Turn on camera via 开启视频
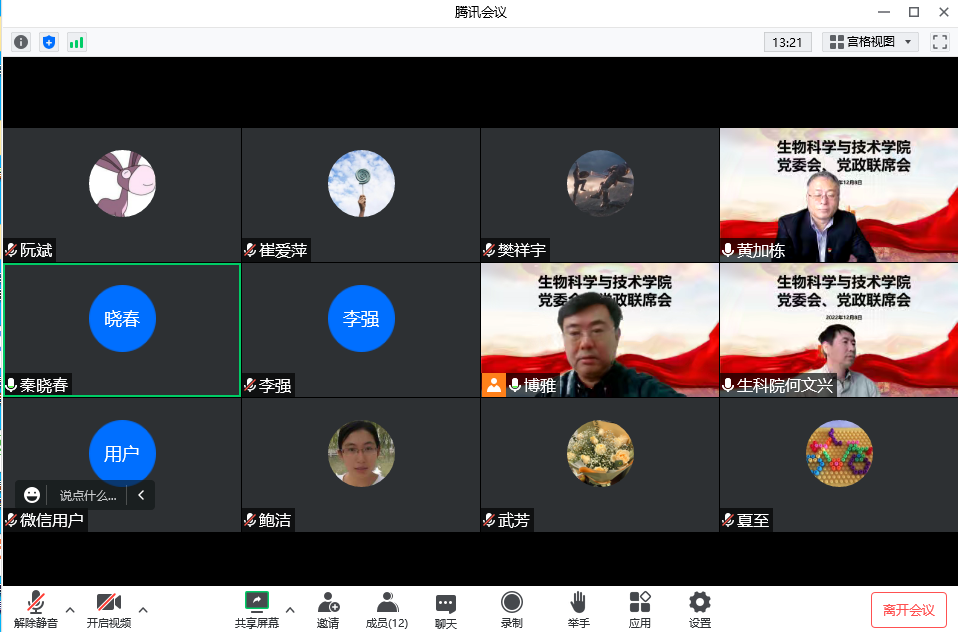Screen dimensions: 958x632 (x=108, y=608)
